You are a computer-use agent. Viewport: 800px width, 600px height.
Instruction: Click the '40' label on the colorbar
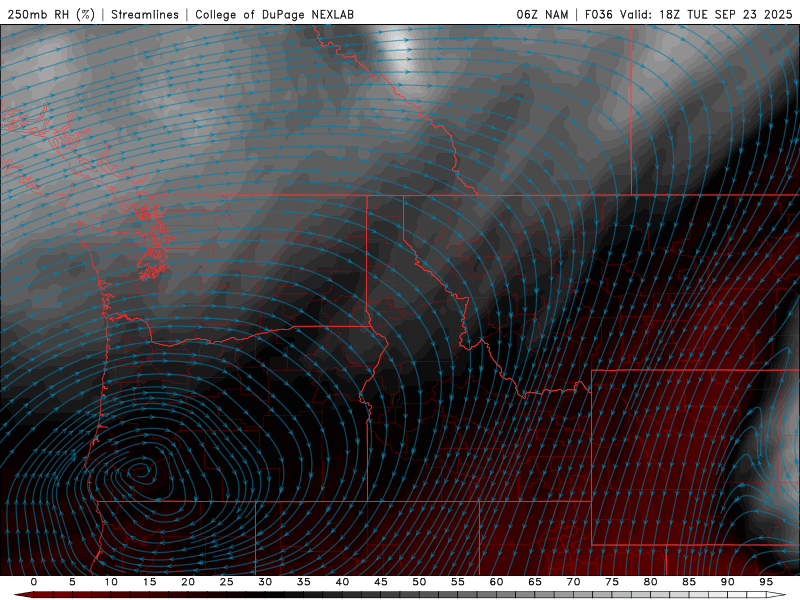point(342,582)
